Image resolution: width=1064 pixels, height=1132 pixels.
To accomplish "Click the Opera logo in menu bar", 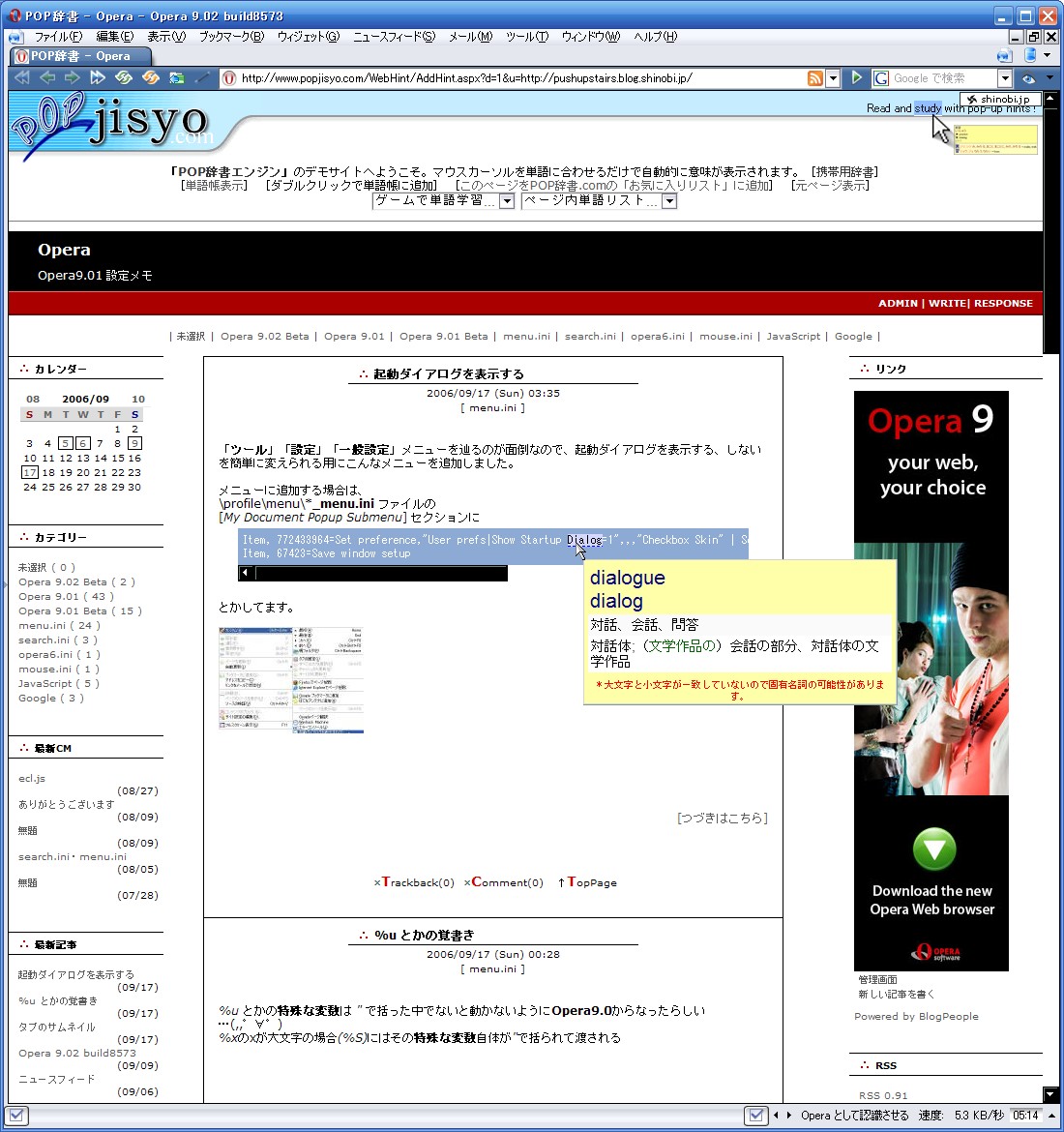I will coord(15,36).
